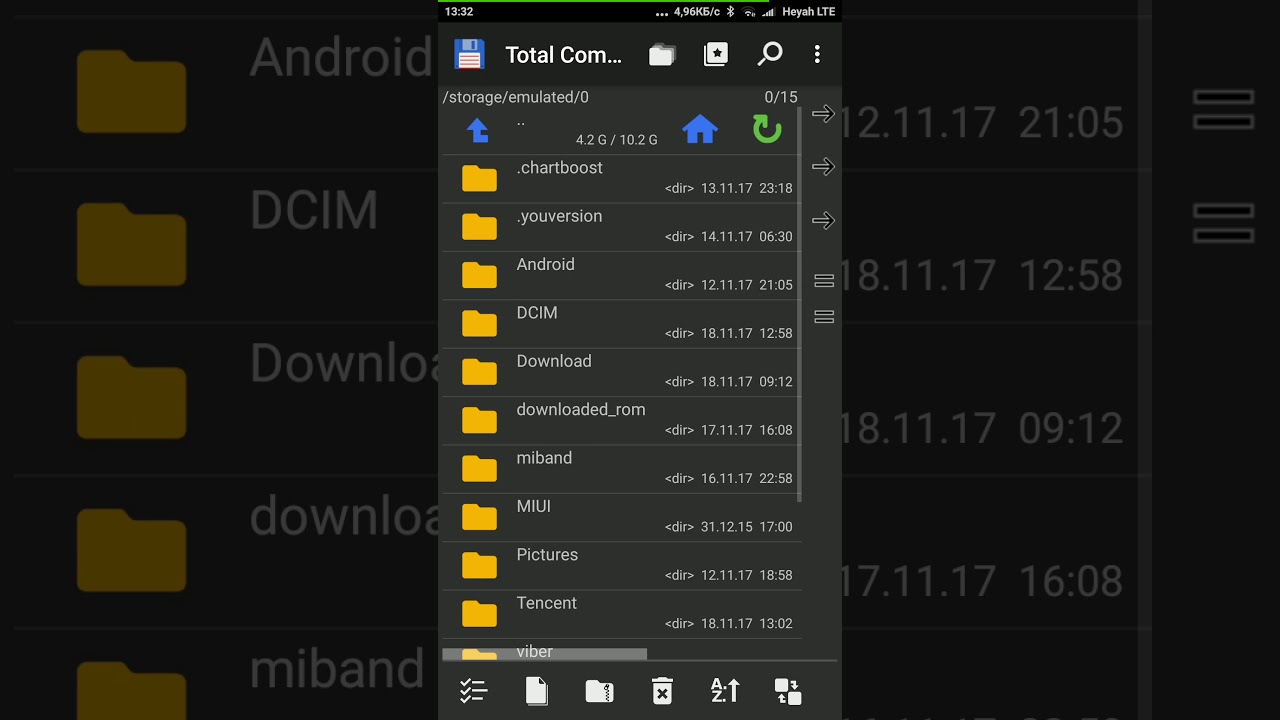Select the .youversion folder icon
Screen dimensions: 1280x720
coord(479,227)
